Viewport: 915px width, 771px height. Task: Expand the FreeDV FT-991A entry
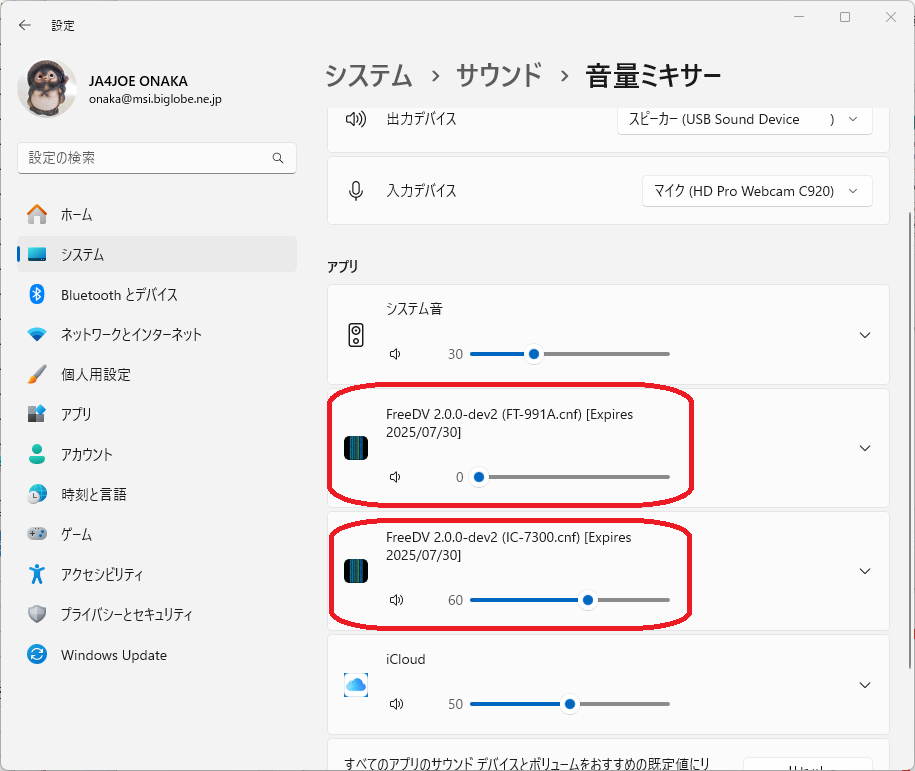click(x=865, y=448)
